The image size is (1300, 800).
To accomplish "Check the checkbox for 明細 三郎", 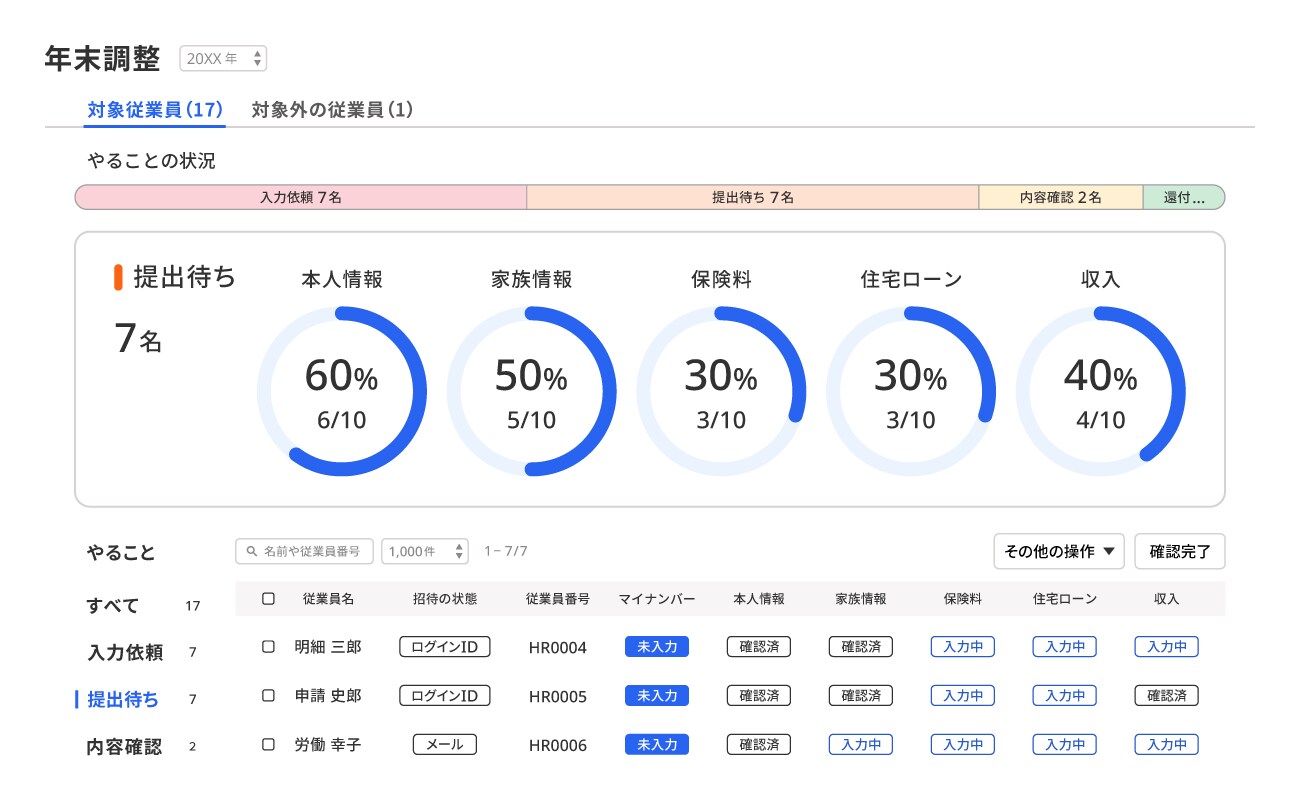I will coord(268,647).
